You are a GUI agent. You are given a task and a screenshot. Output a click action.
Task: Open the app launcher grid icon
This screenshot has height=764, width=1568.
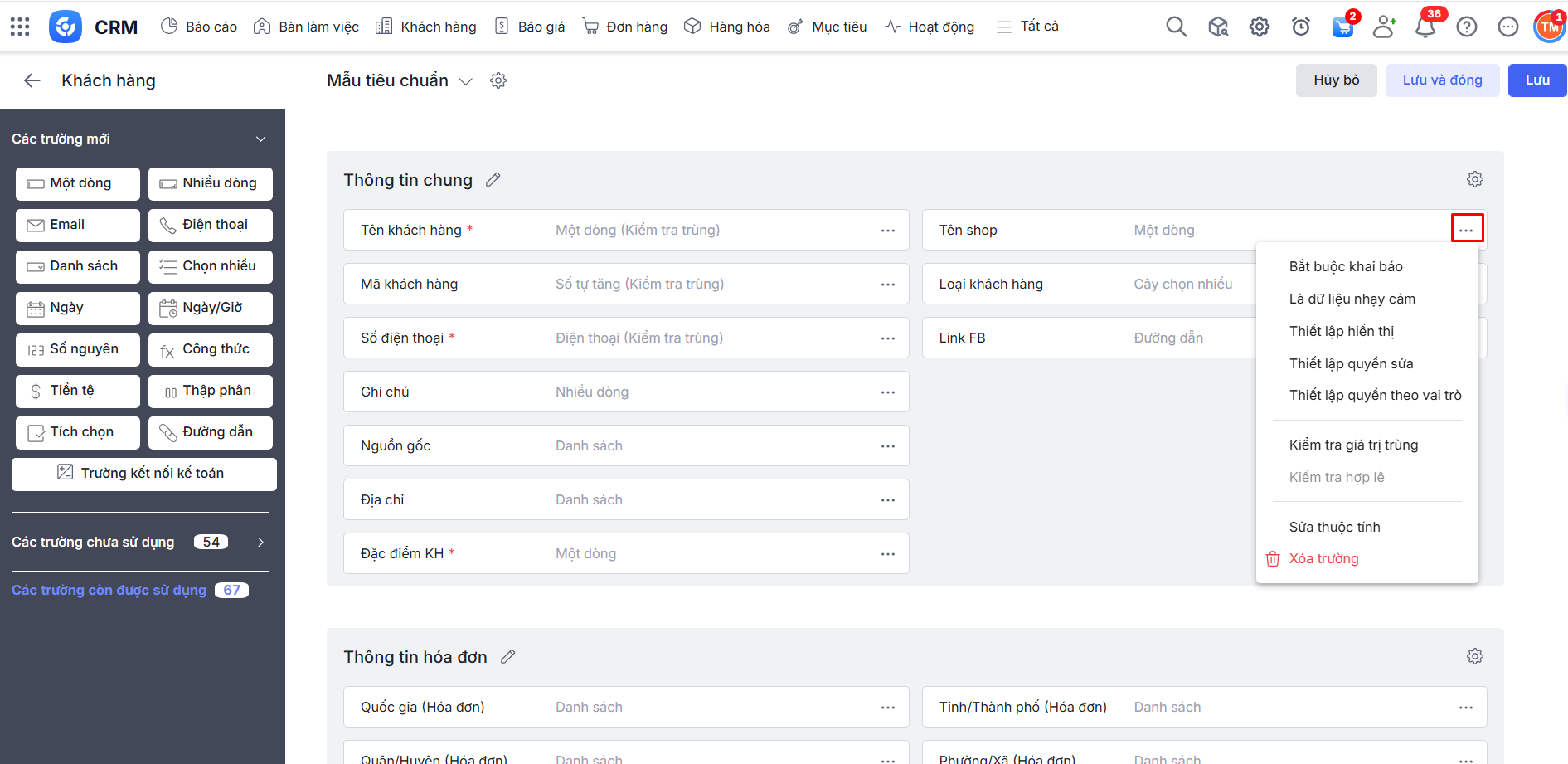pos(20,27)
